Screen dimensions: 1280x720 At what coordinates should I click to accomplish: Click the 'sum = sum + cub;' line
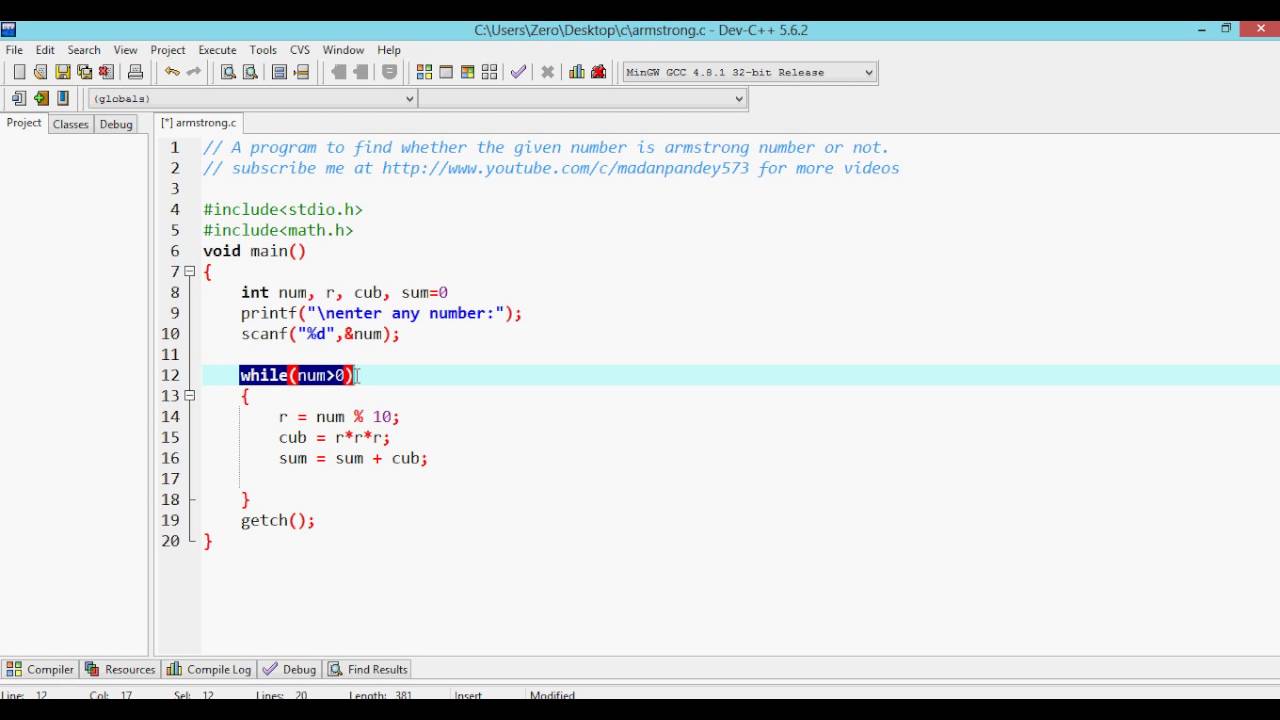tap(353, 458)
